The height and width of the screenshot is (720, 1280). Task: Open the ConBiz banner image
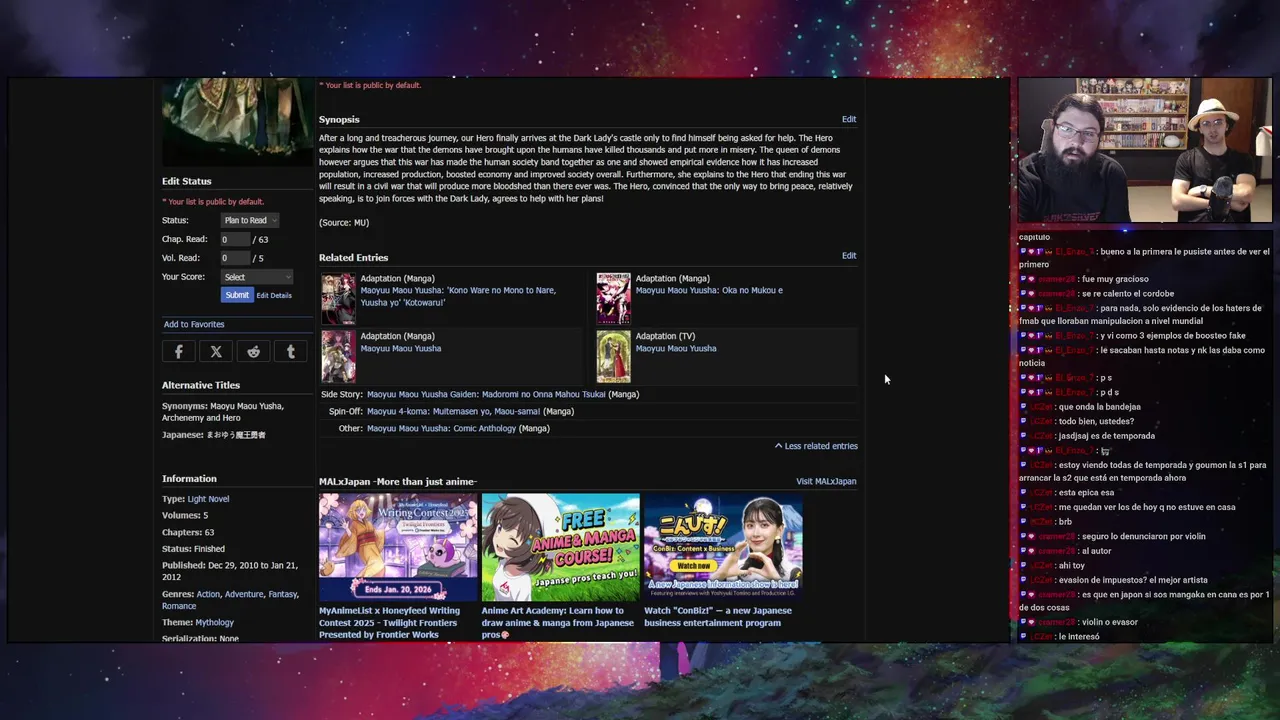723,547
